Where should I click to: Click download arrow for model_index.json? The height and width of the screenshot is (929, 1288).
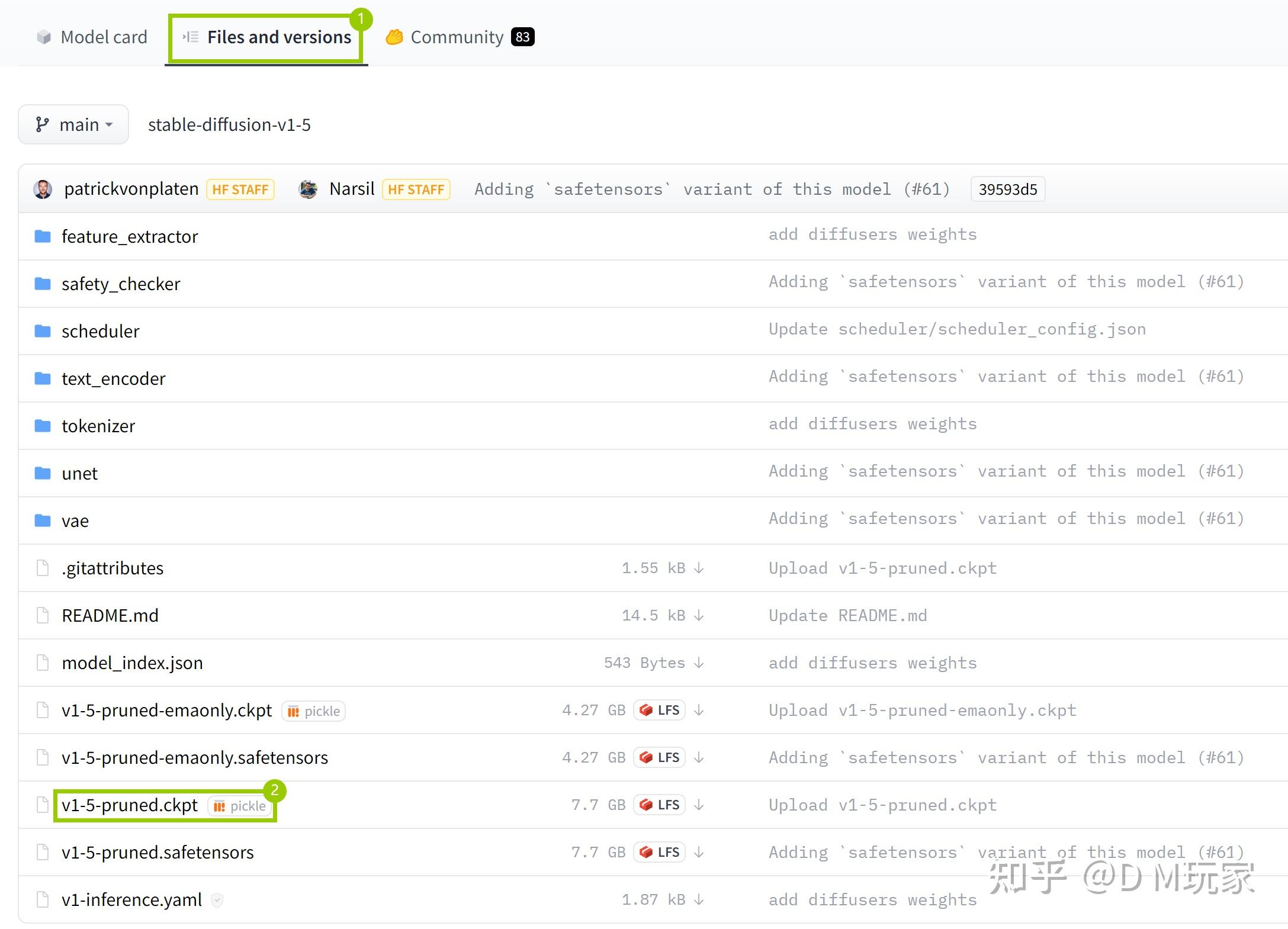[x=699, y=663]
